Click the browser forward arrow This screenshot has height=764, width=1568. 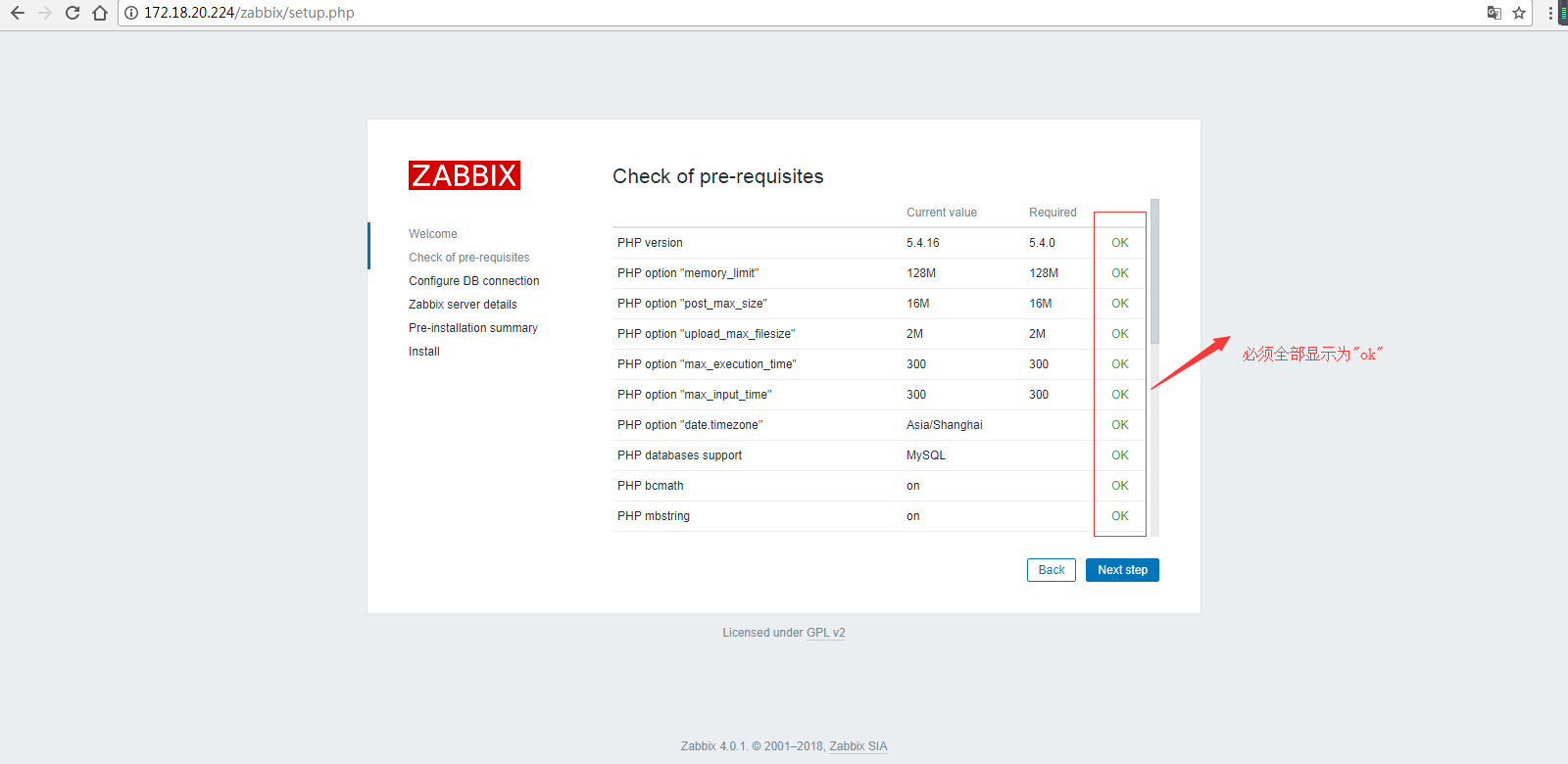(x=45, y=13)
